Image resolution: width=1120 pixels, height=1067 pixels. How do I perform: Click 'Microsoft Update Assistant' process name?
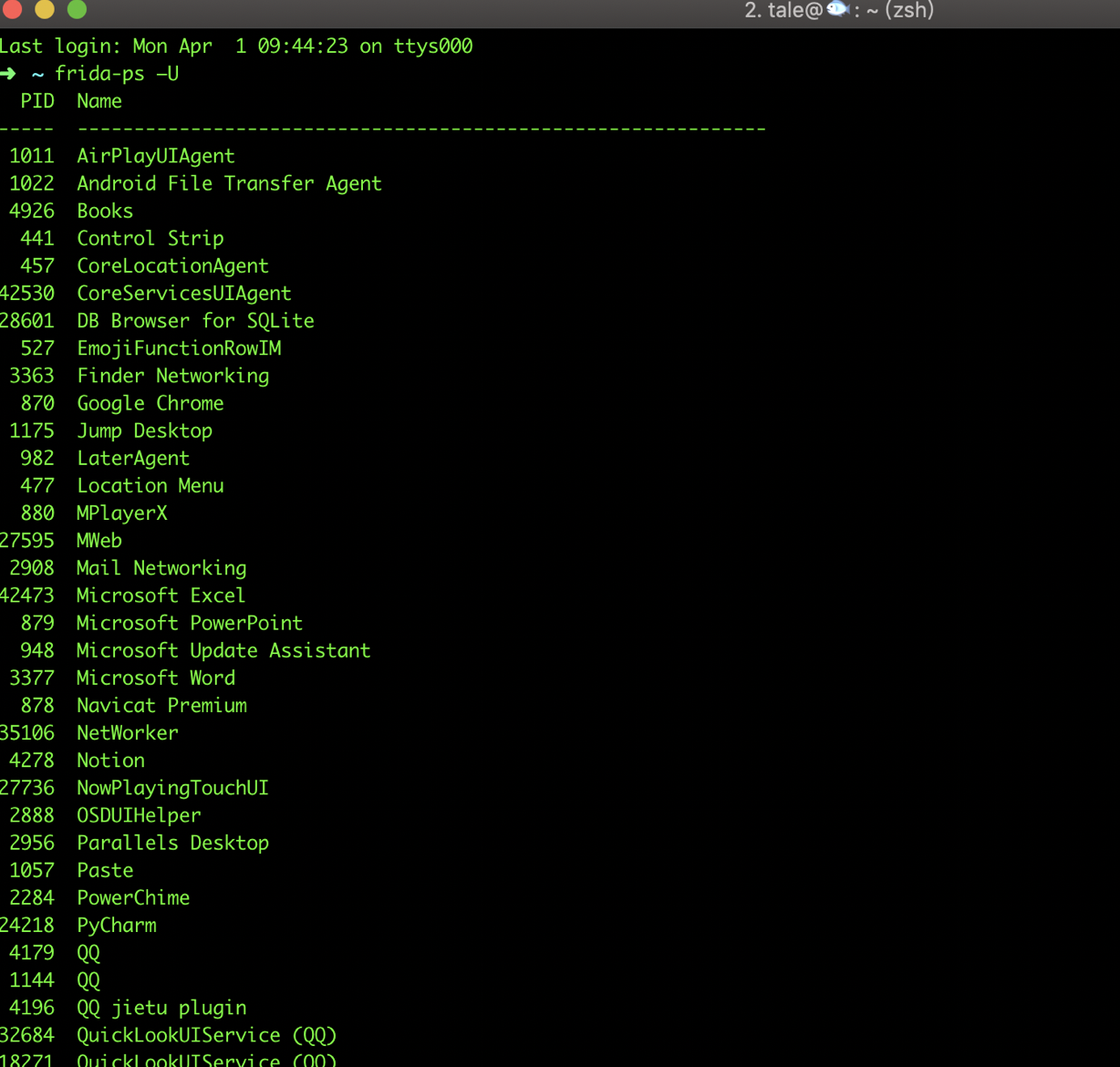[224, 650]
